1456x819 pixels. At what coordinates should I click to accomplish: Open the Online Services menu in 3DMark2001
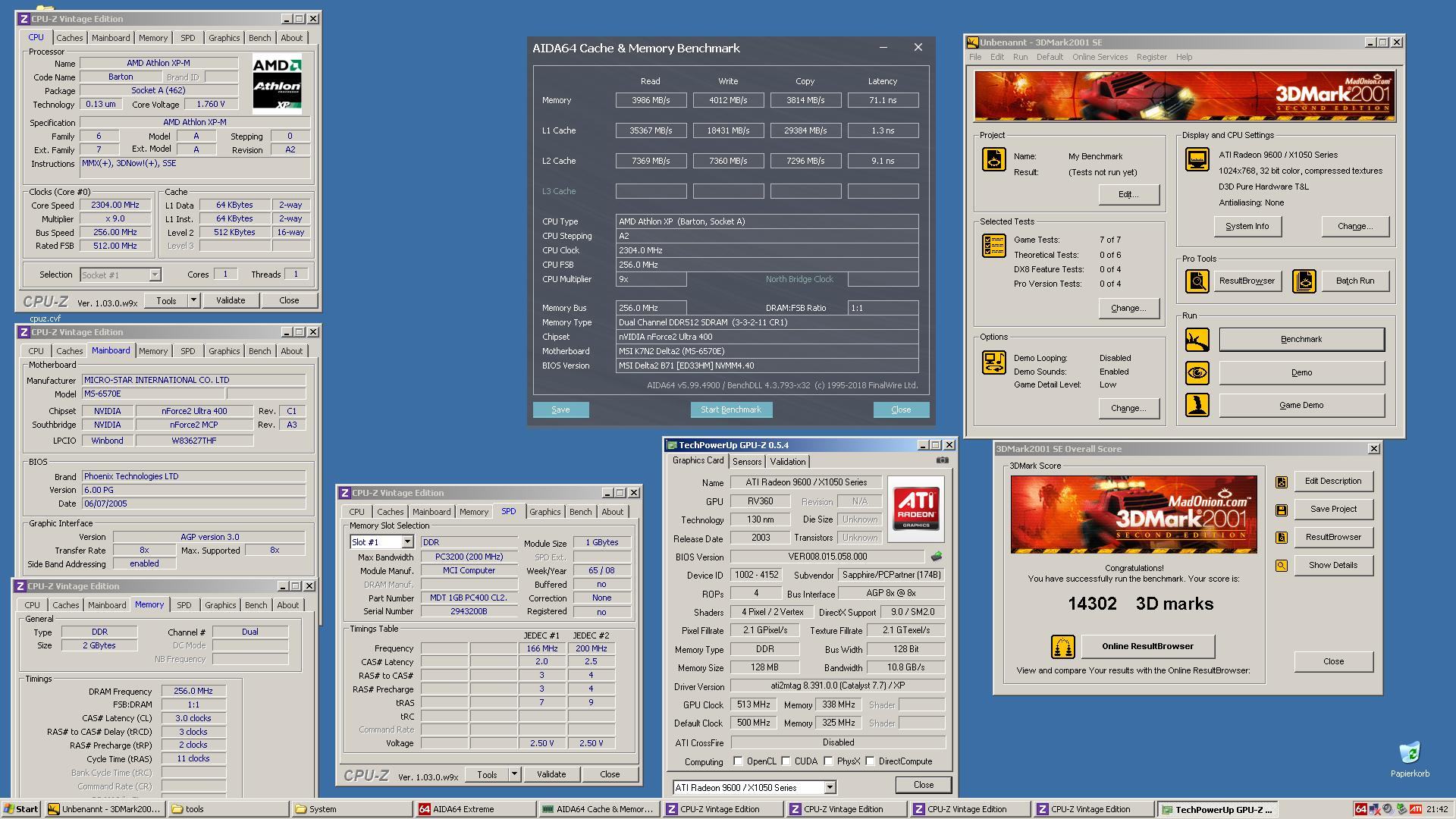(x=1100, y=58)
